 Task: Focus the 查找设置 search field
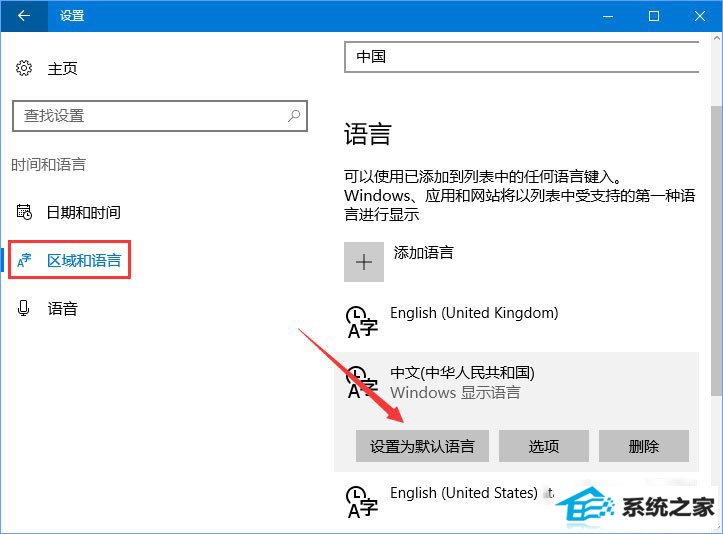tap(160, 116)
